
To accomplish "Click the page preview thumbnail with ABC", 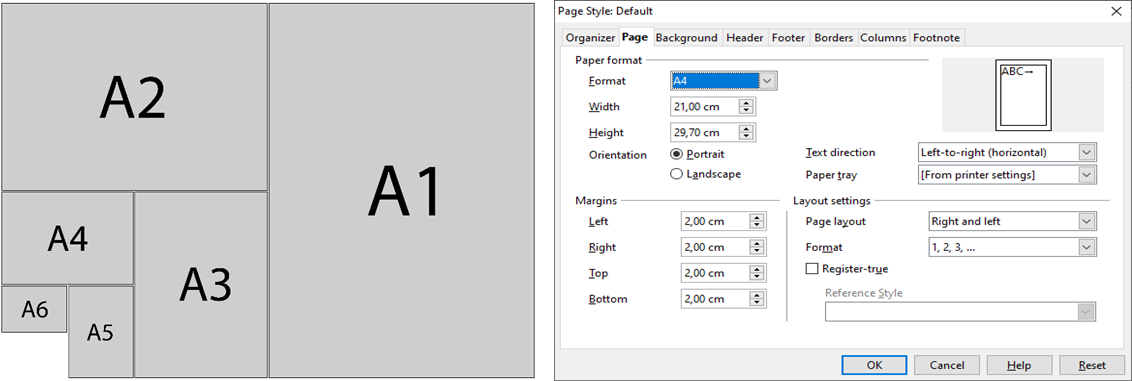I will [x=1022, y=95].
